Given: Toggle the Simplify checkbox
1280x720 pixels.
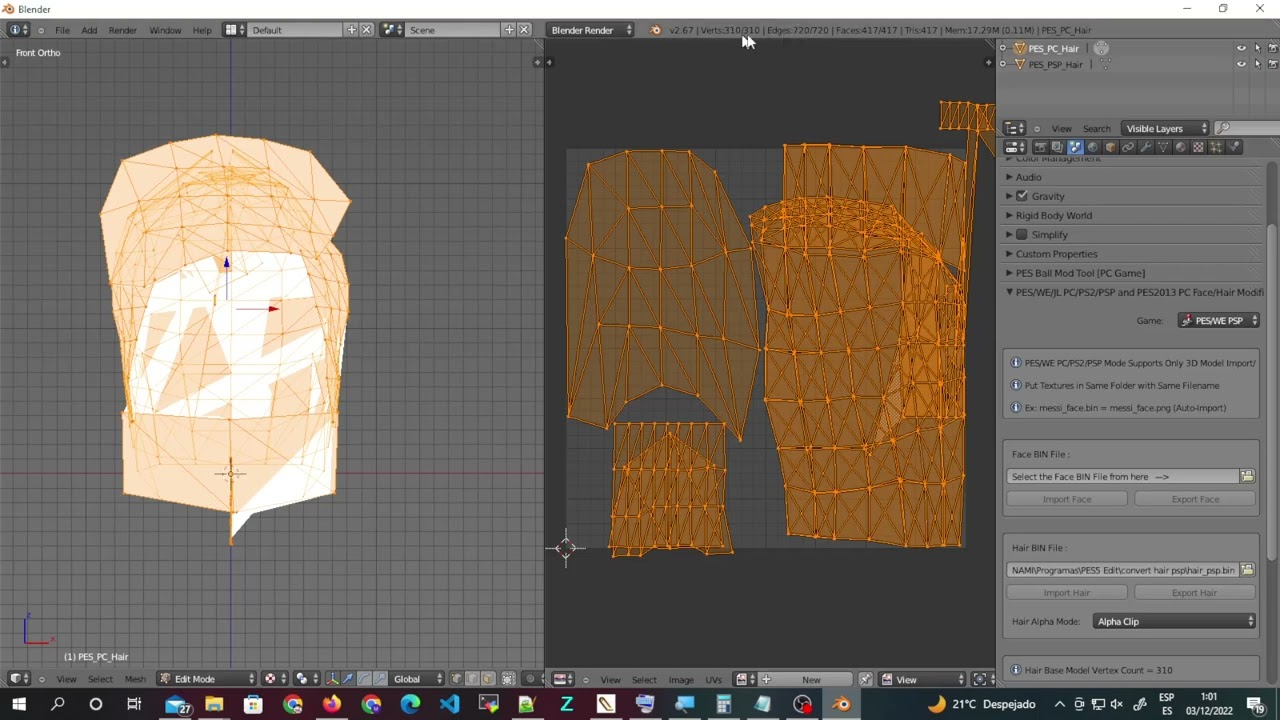Looking at the screenshot, I should pyautogui.click(x=1022, y=235).
